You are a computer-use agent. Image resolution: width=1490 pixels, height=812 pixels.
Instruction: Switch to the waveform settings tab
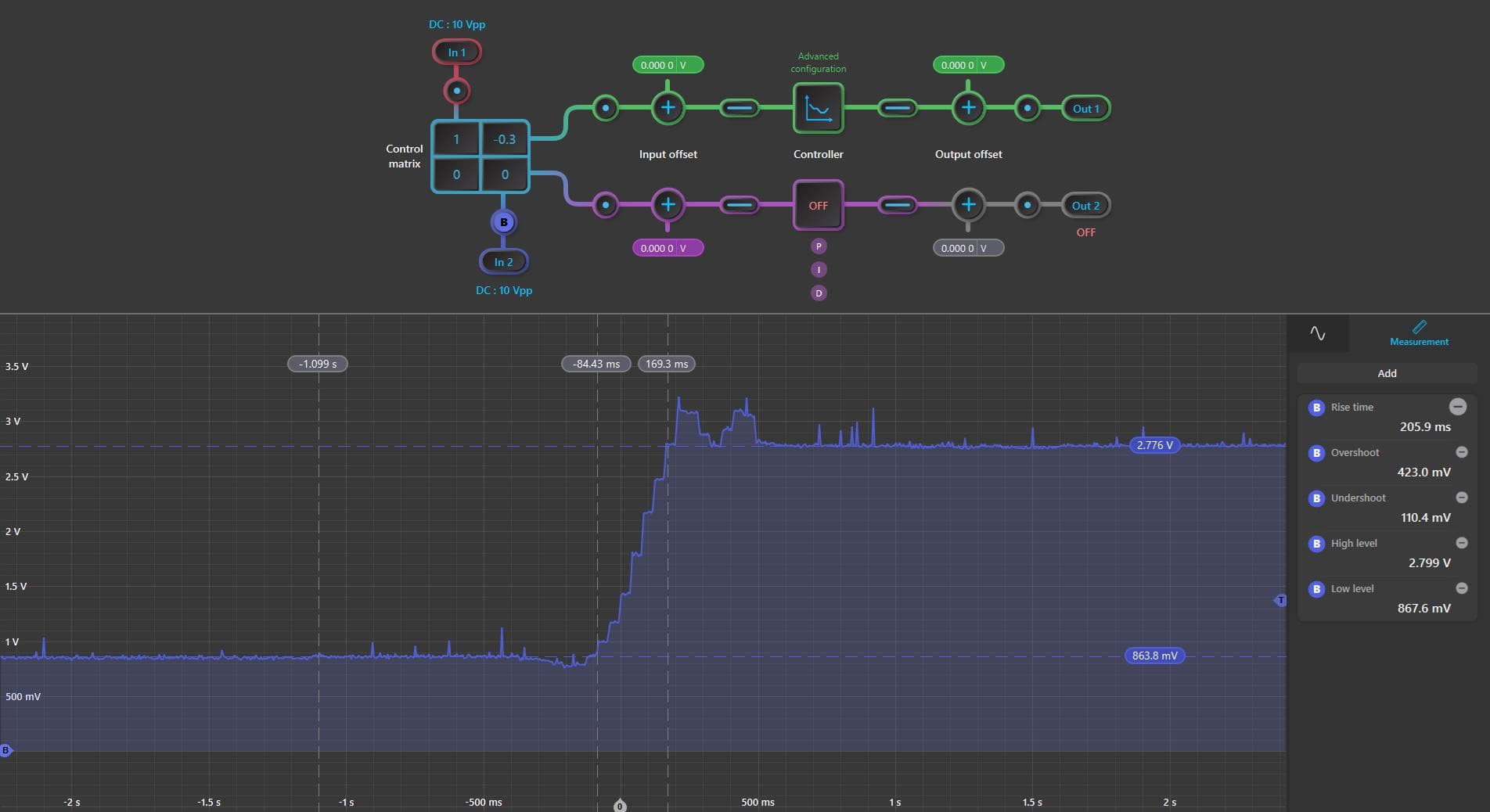pyautogui.click(x=1318, y=333)
